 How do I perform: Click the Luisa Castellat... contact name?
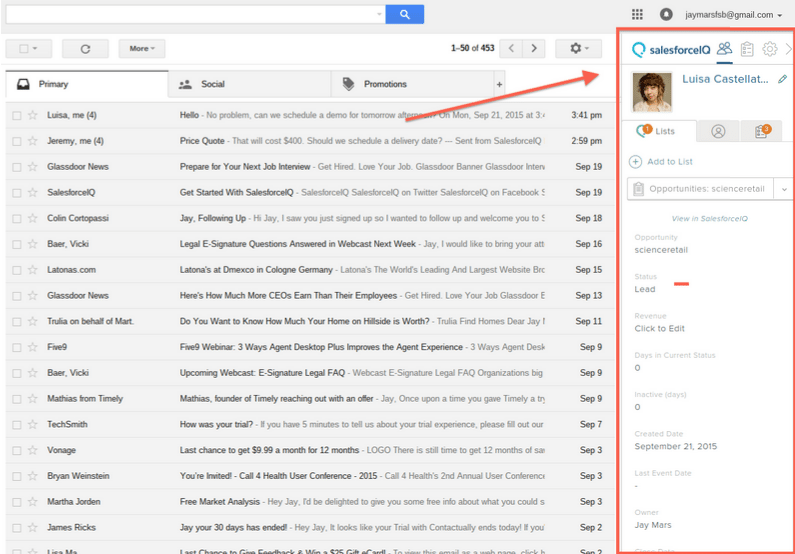725,79
